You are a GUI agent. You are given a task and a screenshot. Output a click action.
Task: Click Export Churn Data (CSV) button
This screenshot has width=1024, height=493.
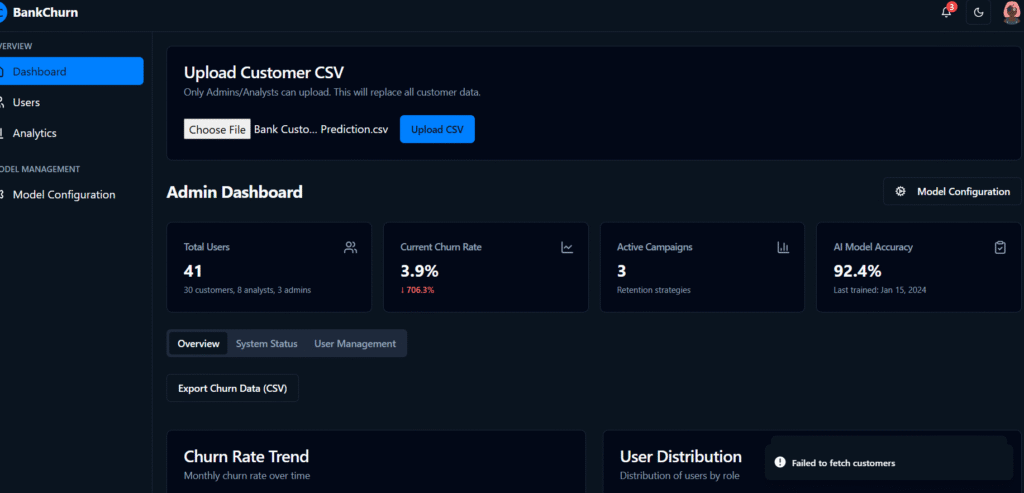click(x=232, y=388)
